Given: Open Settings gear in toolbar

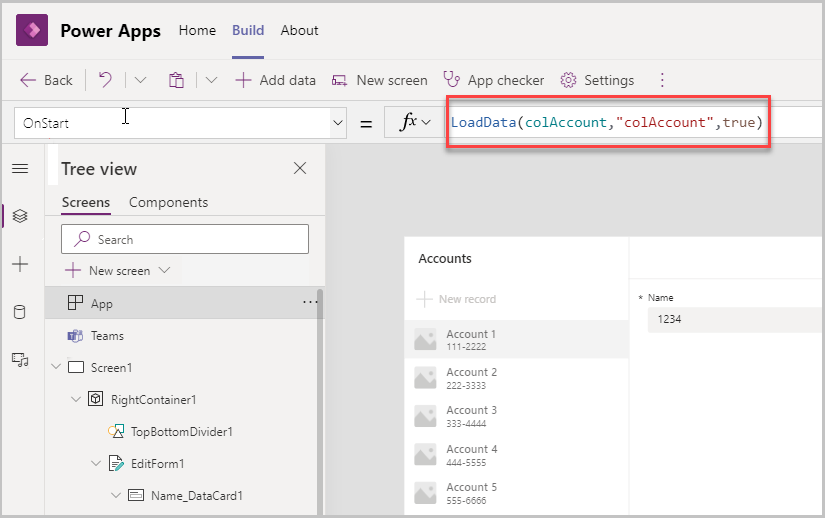Looking at the screenshot, I should point(568,80).
